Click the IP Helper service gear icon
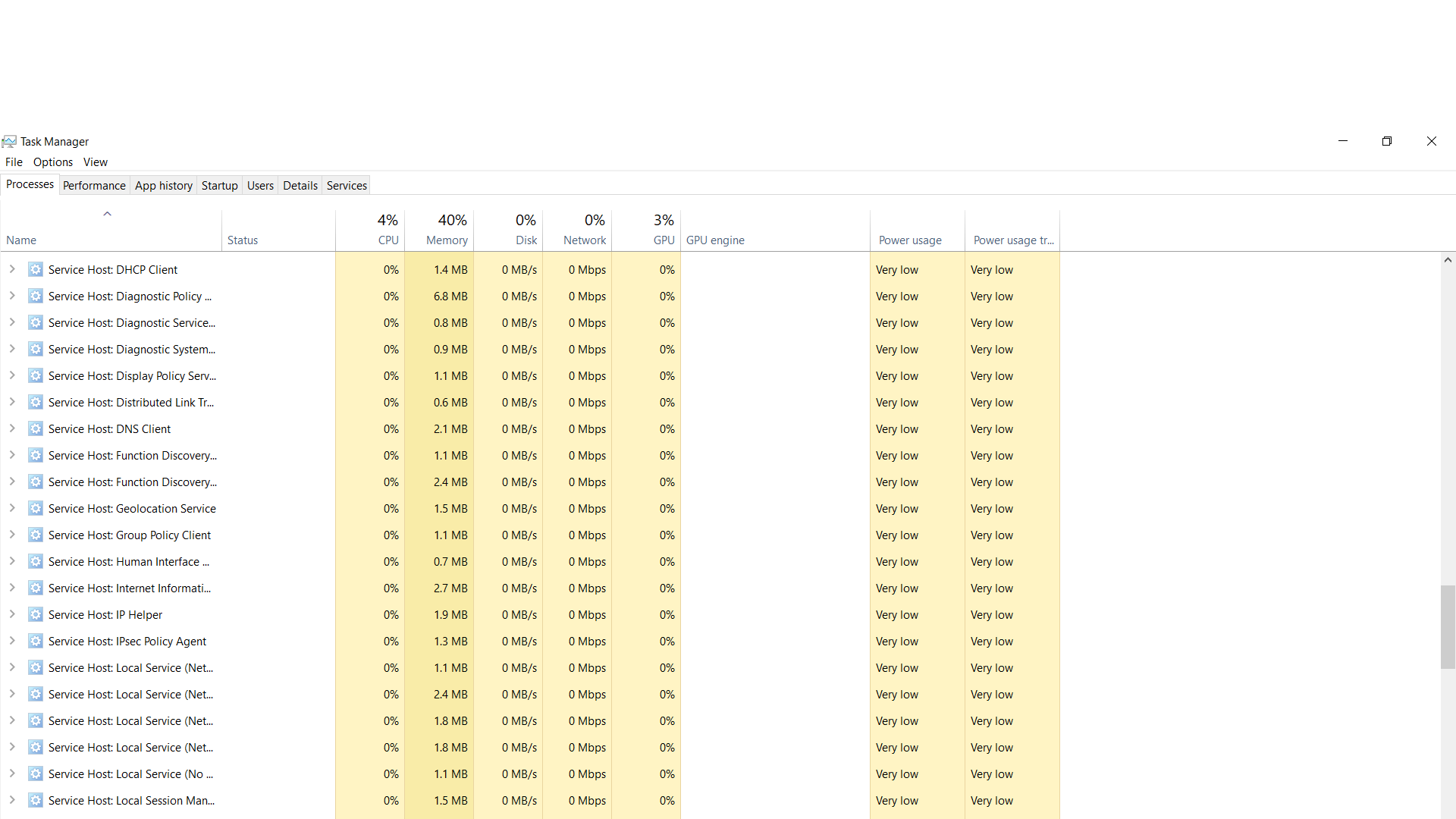Viewport: 1456px width, 819px height. 36,614
